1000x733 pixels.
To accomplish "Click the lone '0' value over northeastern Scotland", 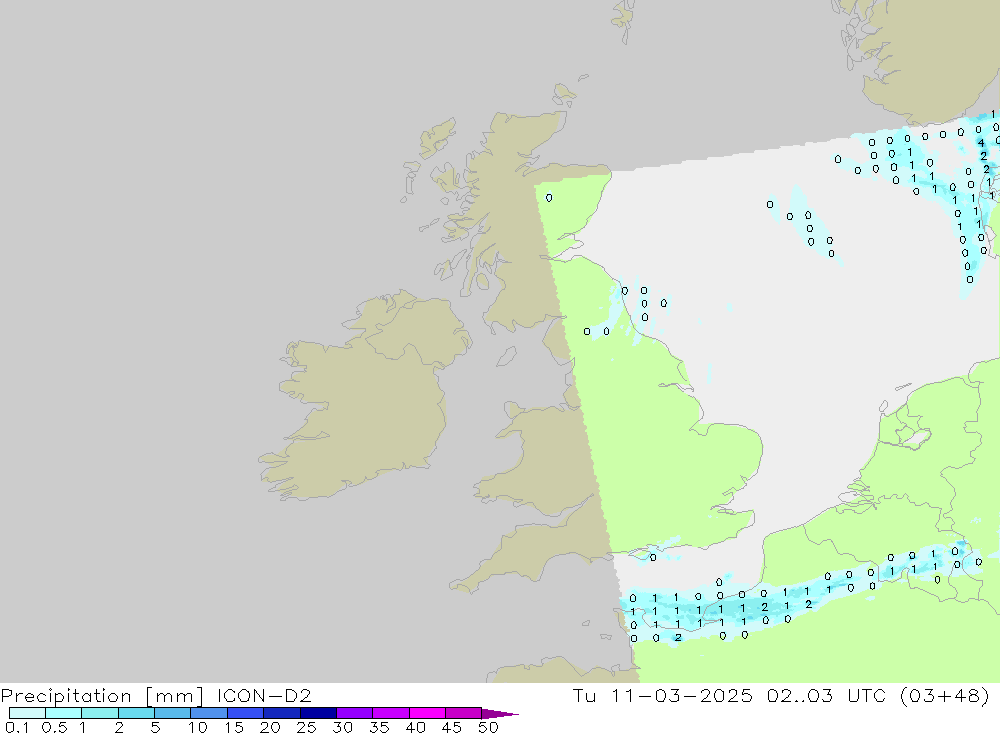I will click(x=549, y=198).
